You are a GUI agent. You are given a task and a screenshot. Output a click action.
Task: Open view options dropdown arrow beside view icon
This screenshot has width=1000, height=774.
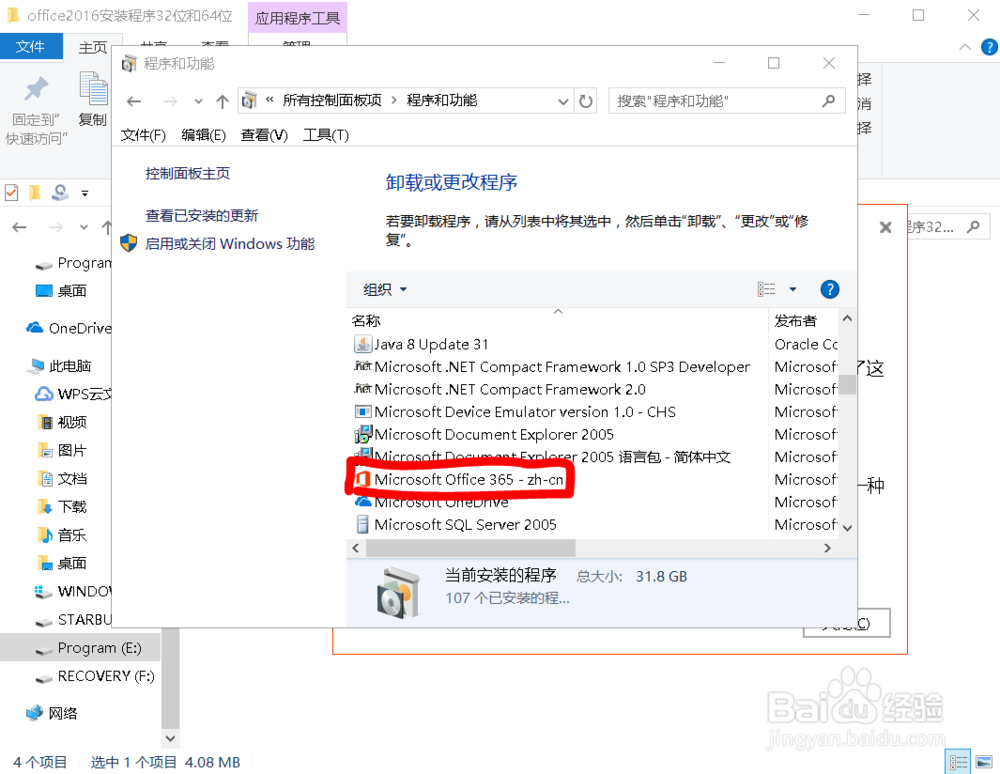point(793,289)
